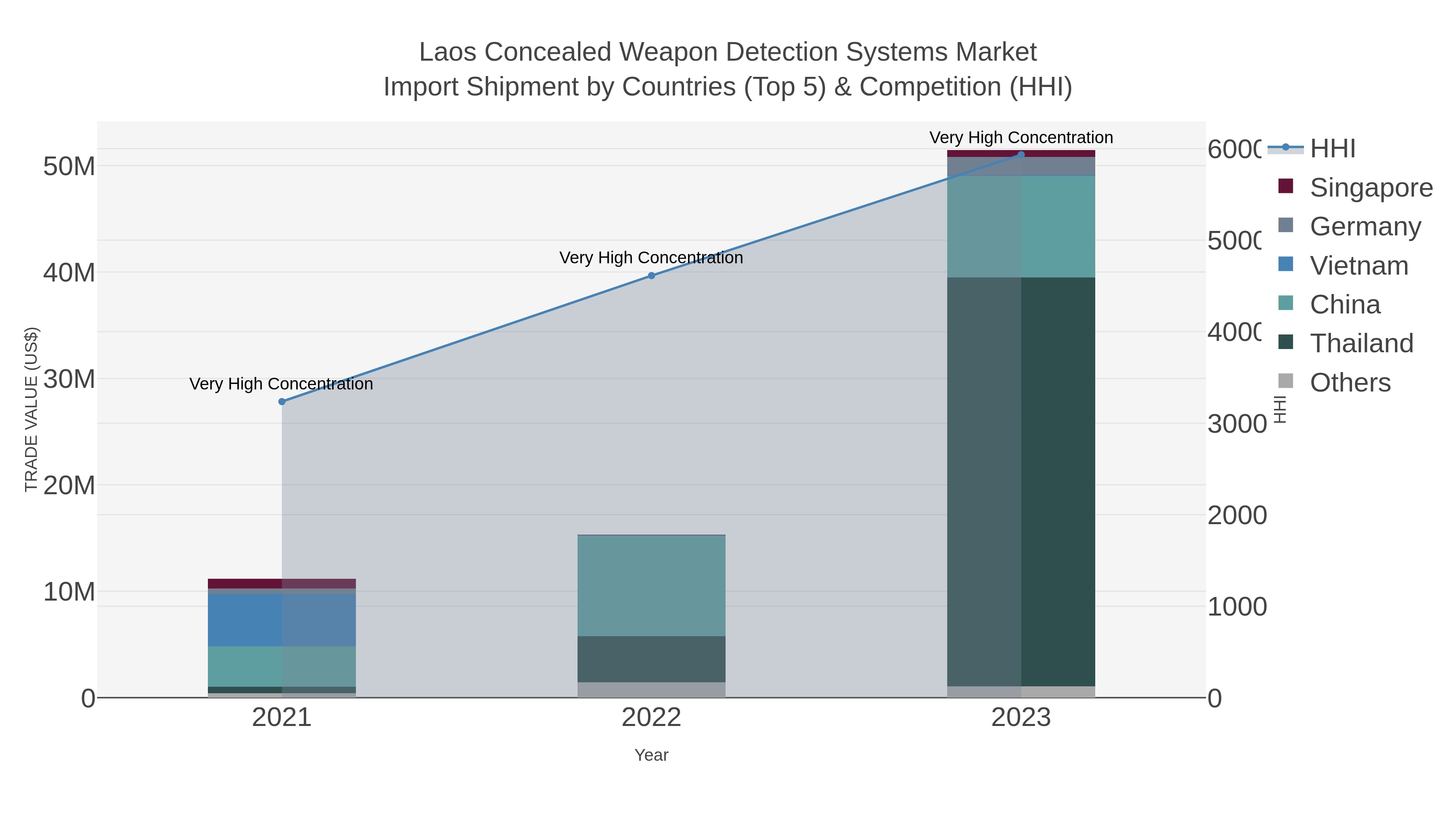Click the TRADE VALUE (US$) axis title

pos(31,409)
